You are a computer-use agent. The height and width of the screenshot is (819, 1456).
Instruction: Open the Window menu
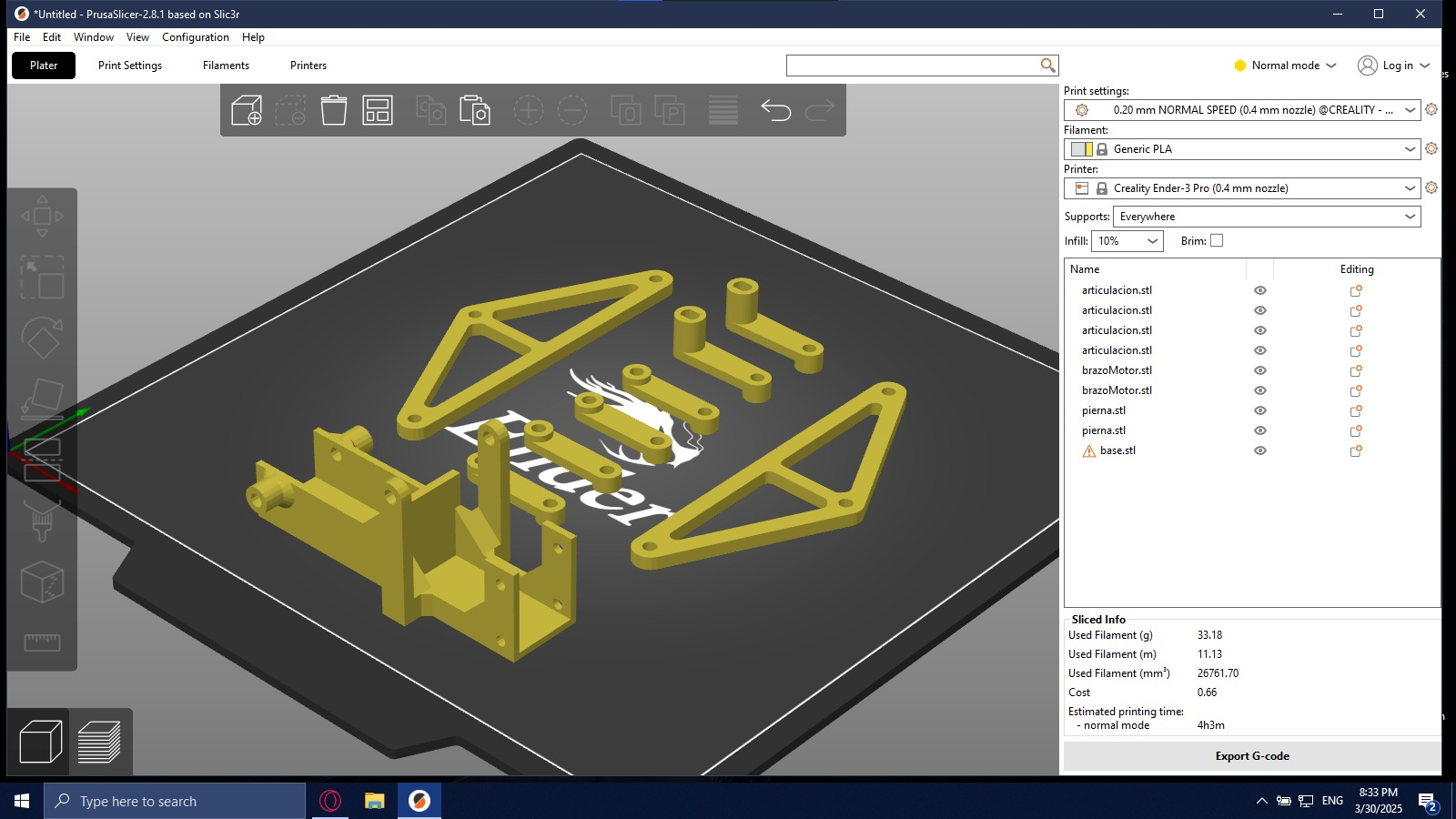(94, 37)
